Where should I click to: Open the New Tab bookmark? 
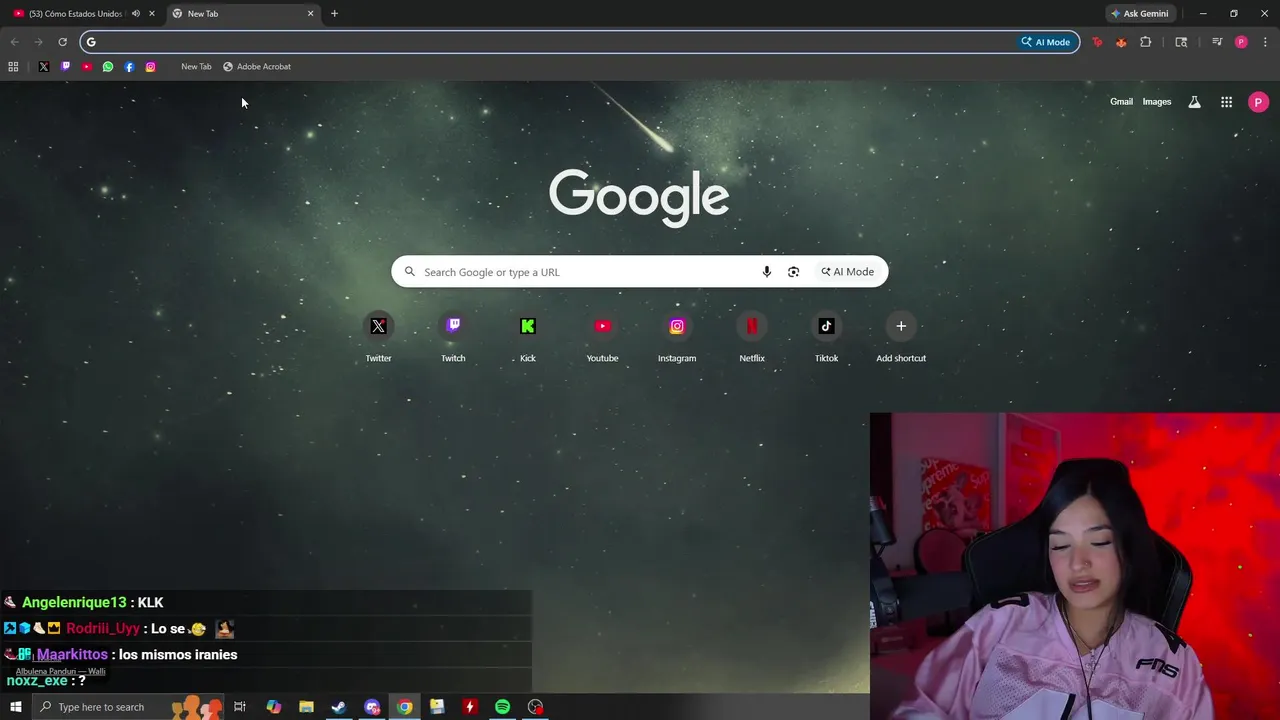tap(196, 67)
